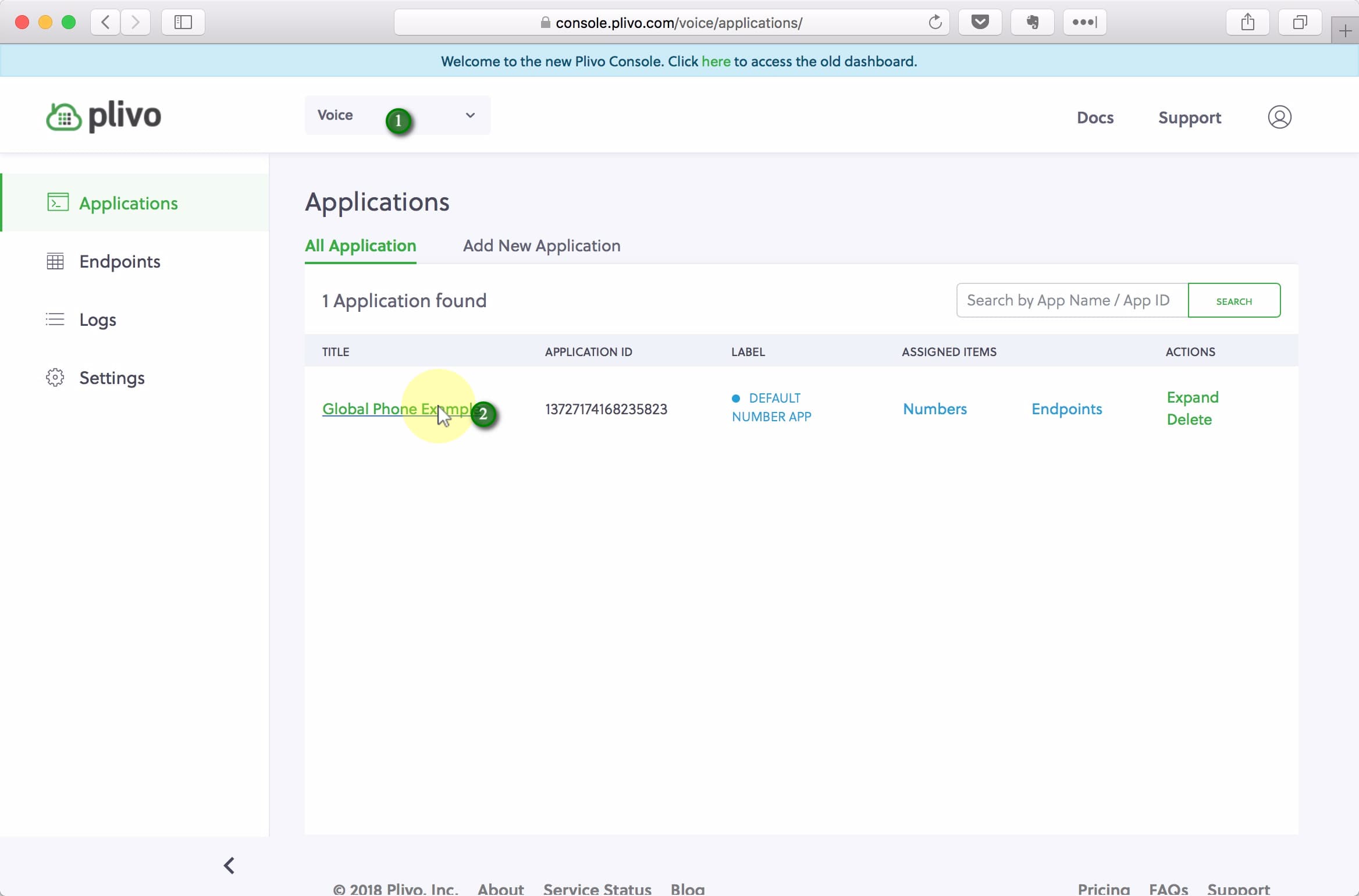Expand the Voice product dropdown
Viewport: 1359px width, 896px height.
(470, 115)
